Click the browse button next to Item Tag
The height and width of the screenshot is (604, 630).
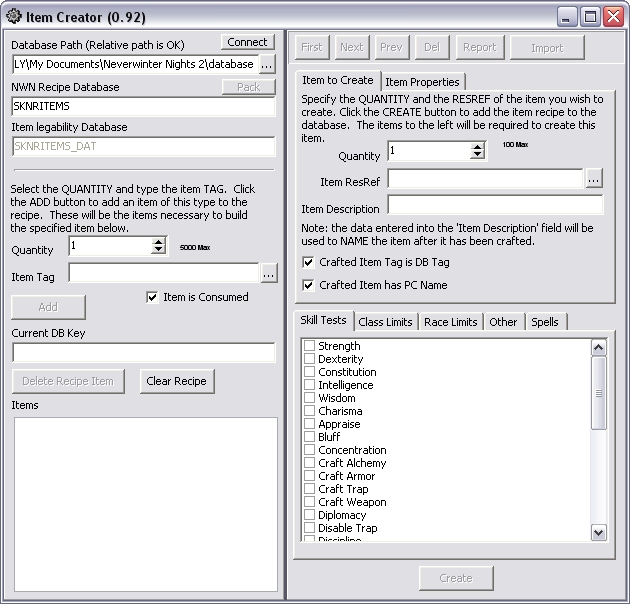click(x=268, y=273)
